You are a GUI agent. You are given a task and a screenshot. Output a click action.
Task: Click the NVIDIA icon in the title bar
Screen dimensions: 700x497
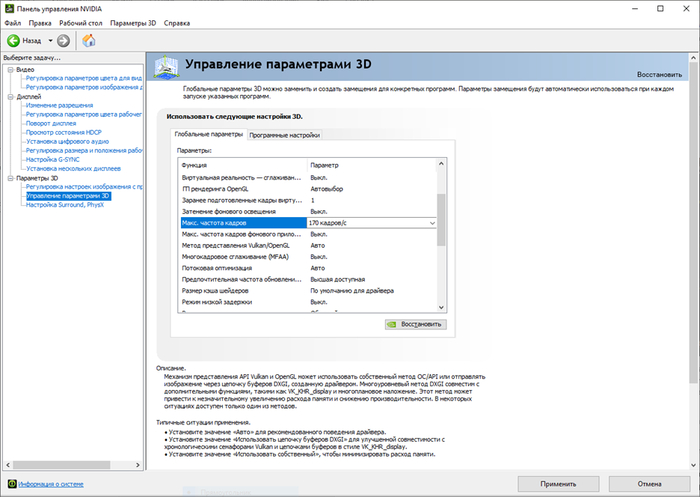pos(8,7)
